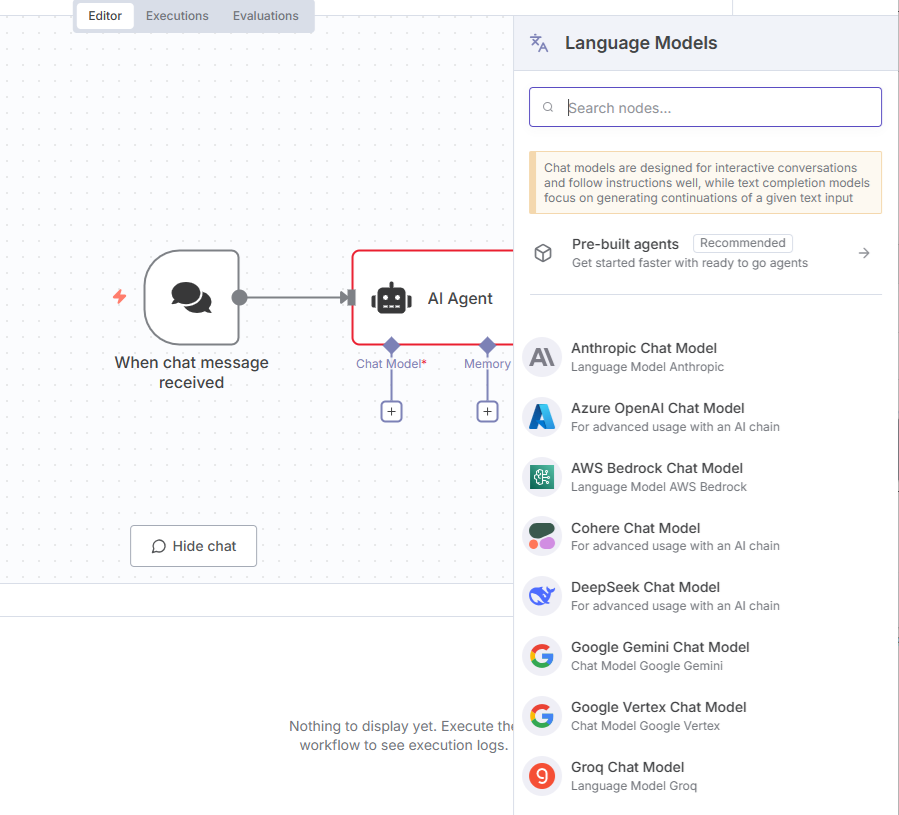The height and width of the screenshot is (815, 899).
Task: Click the orange lightning trigger icon
Action: [x=120, y=297]
